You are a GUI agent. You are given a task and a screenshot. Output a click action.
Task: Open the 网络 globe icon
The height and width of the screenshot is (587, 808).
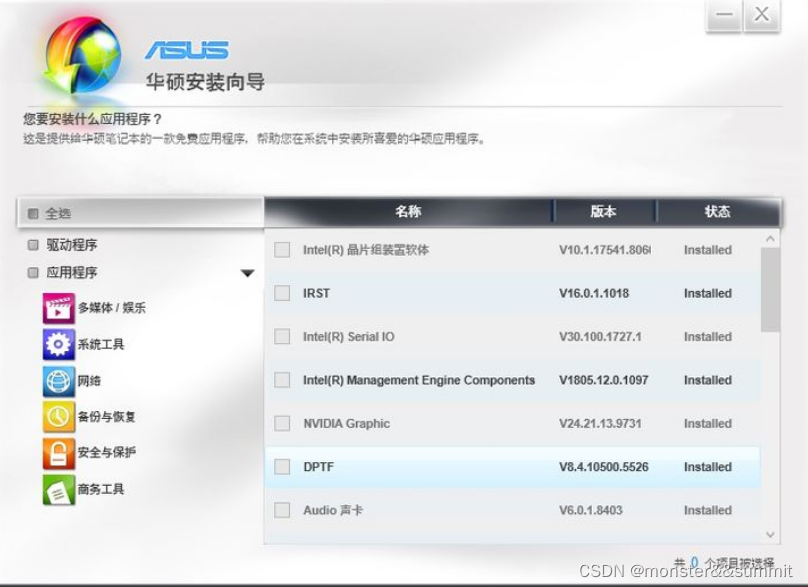[59, 381]
